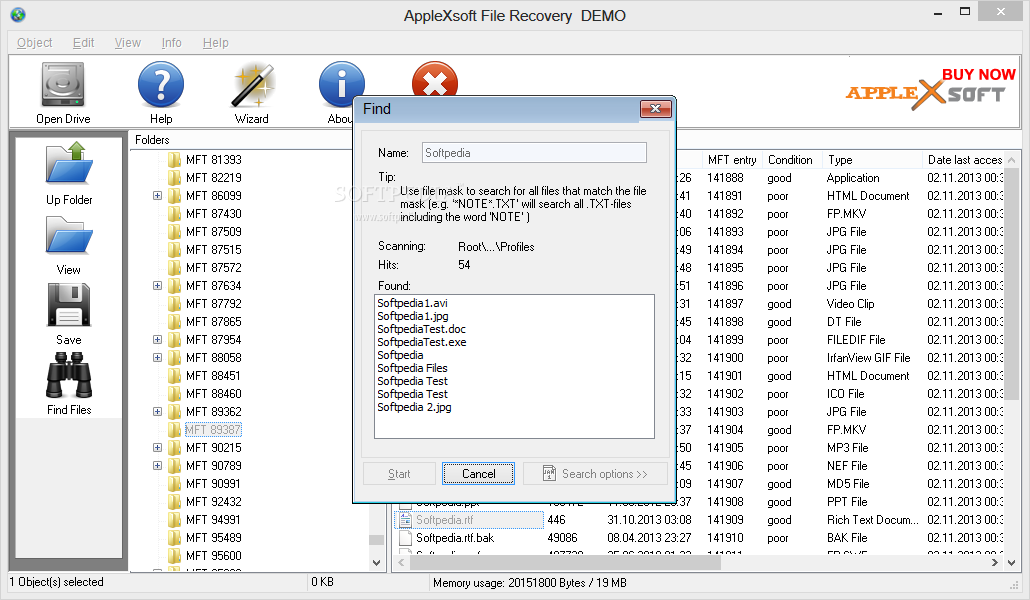Click the Save floppy disk icon

pos(69,305)
